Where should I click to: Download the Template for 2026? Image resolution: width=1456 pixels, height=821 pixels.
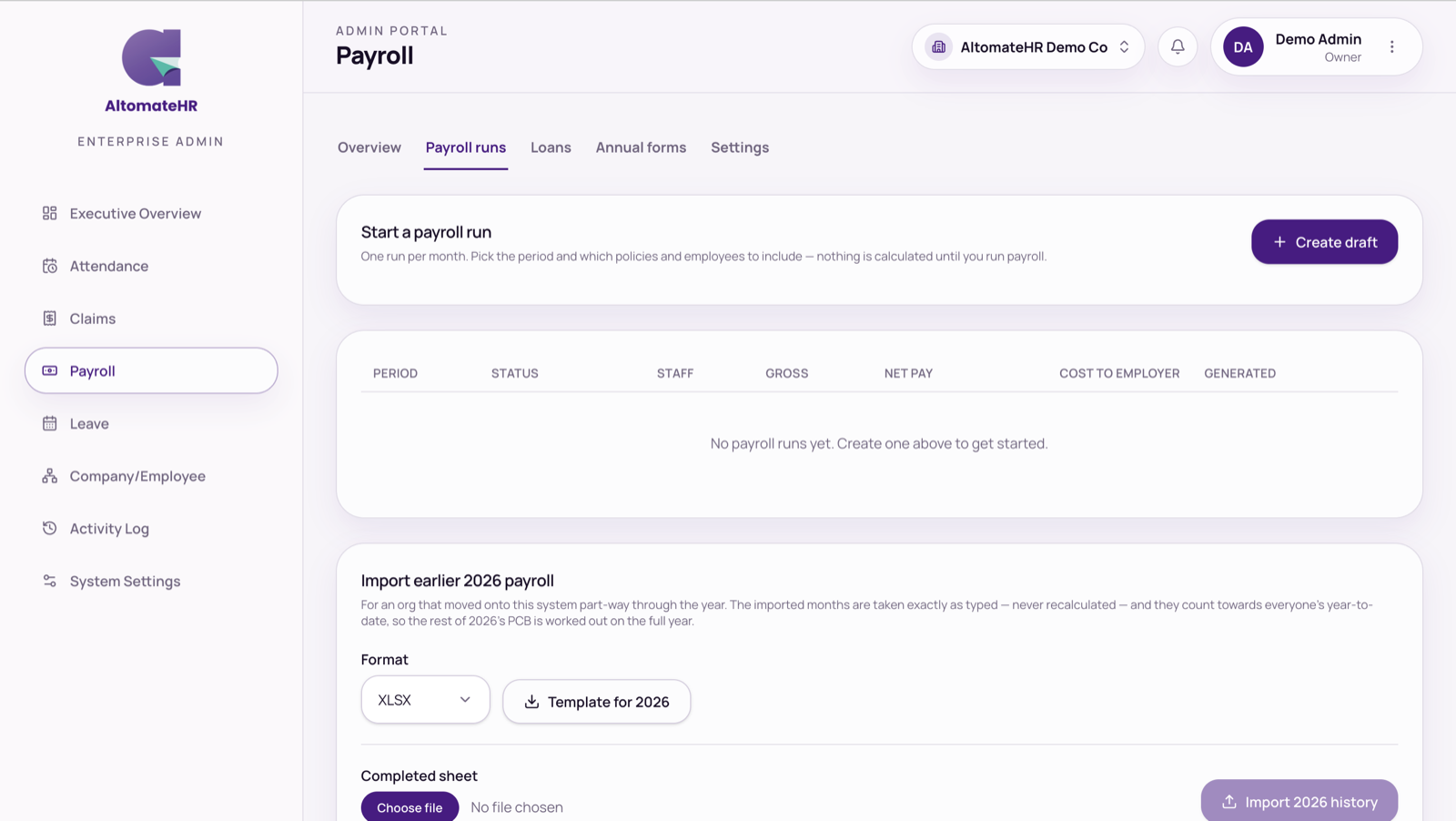[597, 702]
